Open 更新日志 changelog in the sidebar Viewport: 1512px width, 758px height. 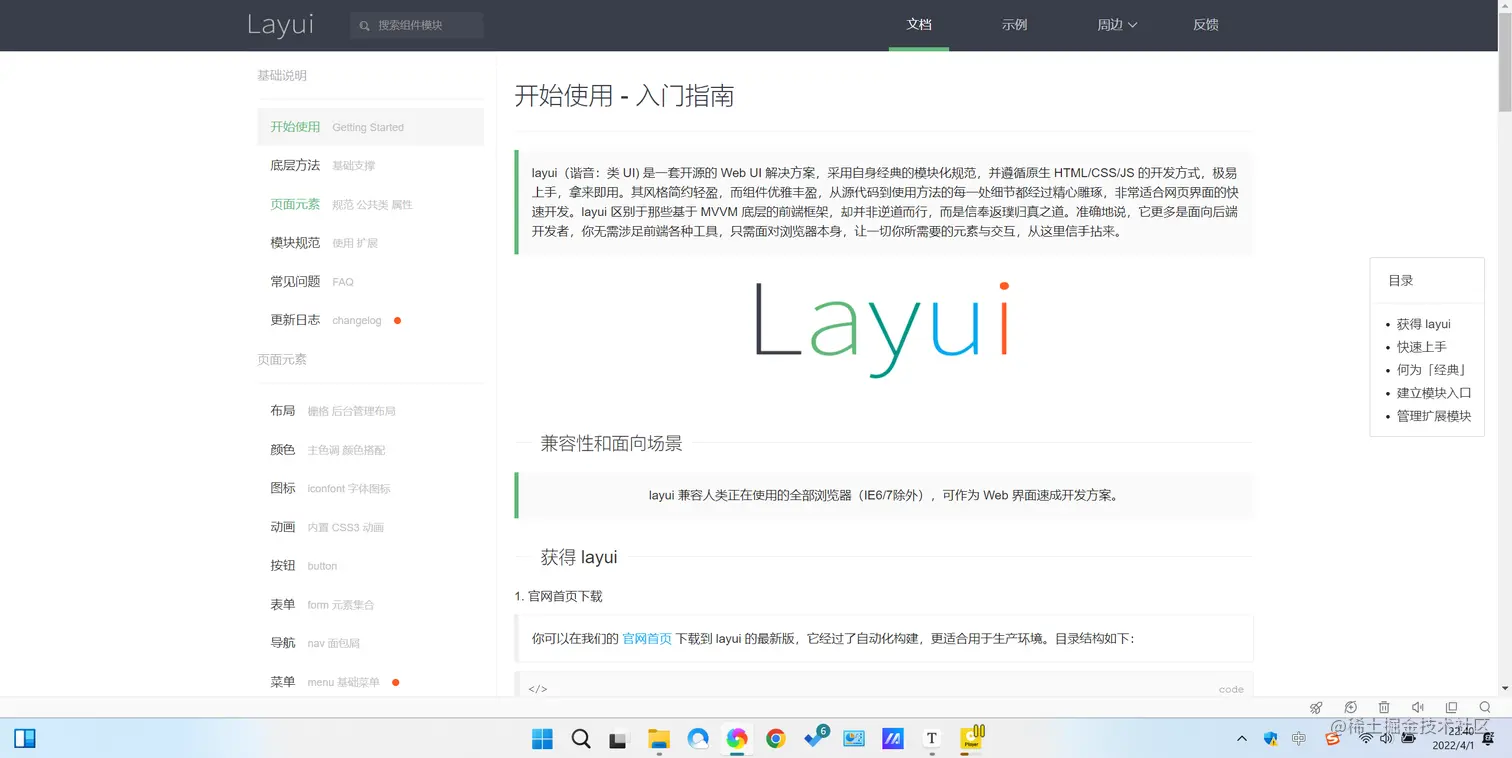(x=370, y=320)
